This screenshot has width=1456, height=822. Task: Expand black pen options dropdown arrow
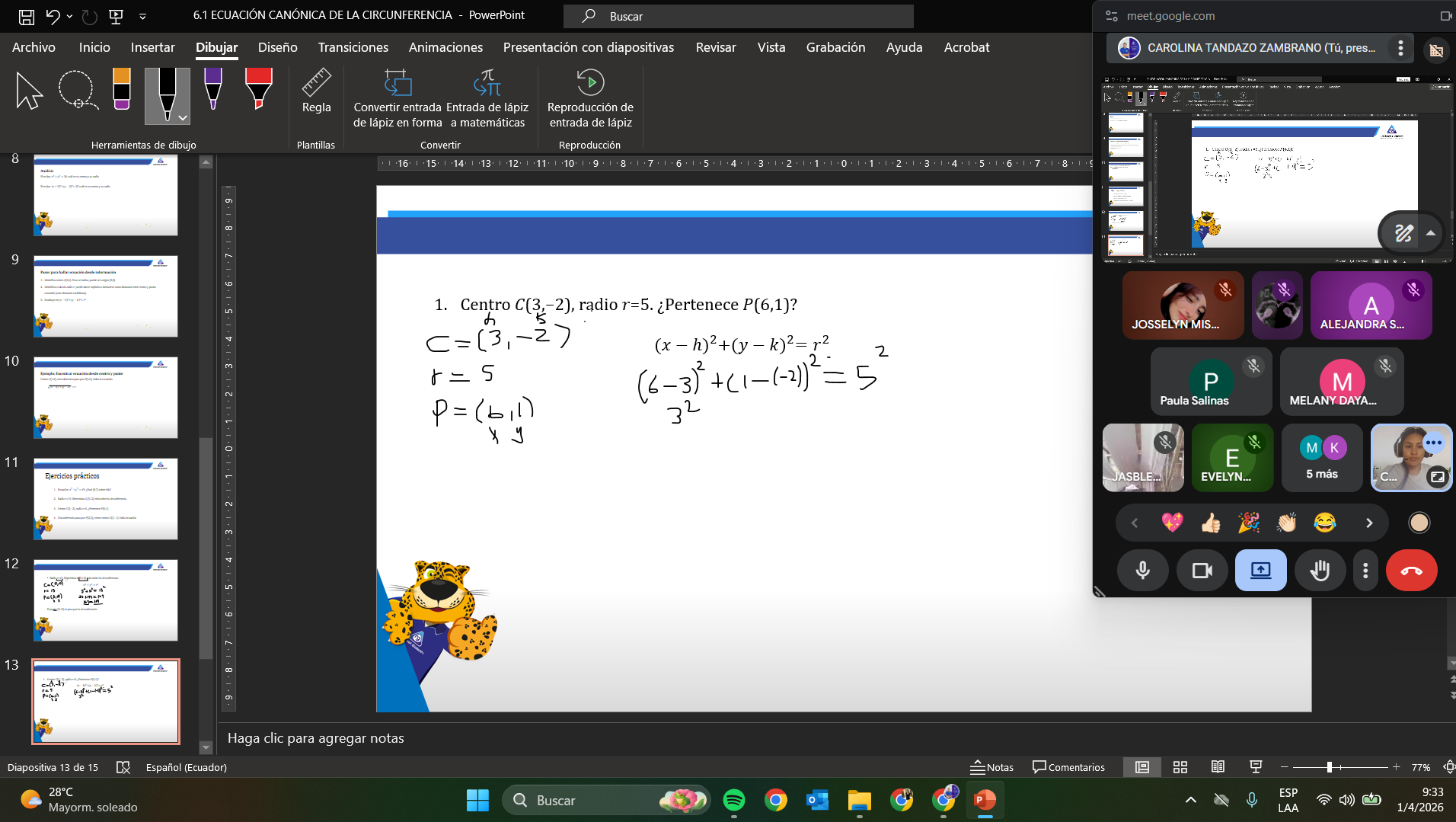[x=183, y=118]
